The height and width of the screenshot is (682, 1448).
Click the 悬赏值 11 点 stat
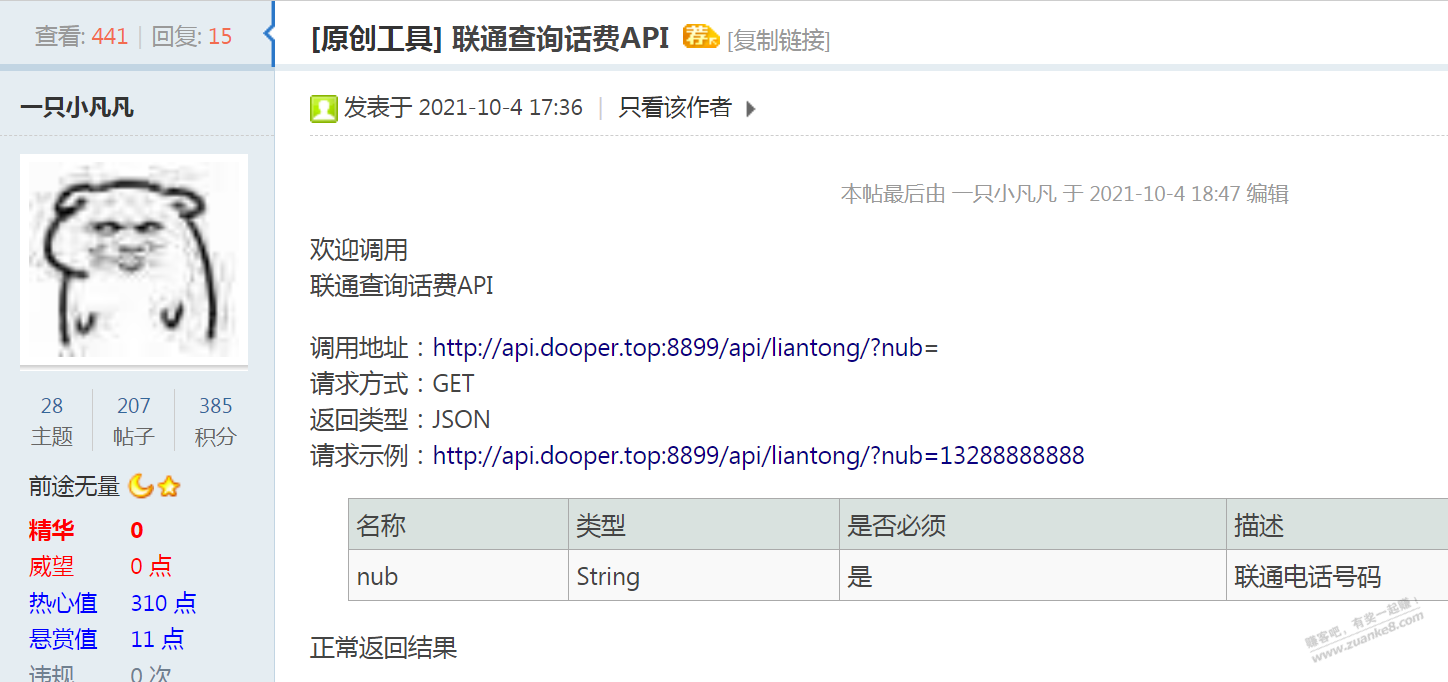pos(106,639)
